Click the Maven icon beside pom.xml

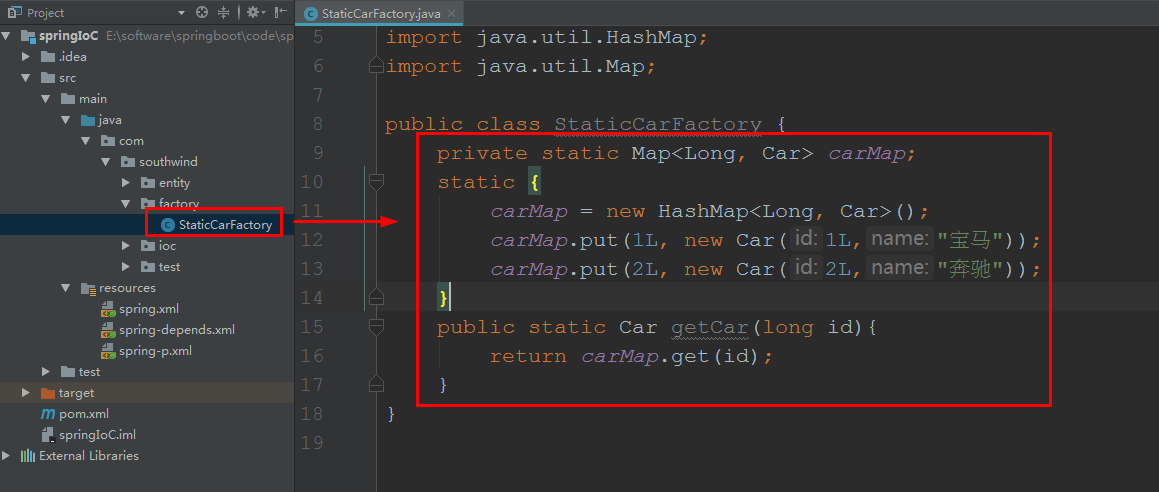click(x=48, y=414)
